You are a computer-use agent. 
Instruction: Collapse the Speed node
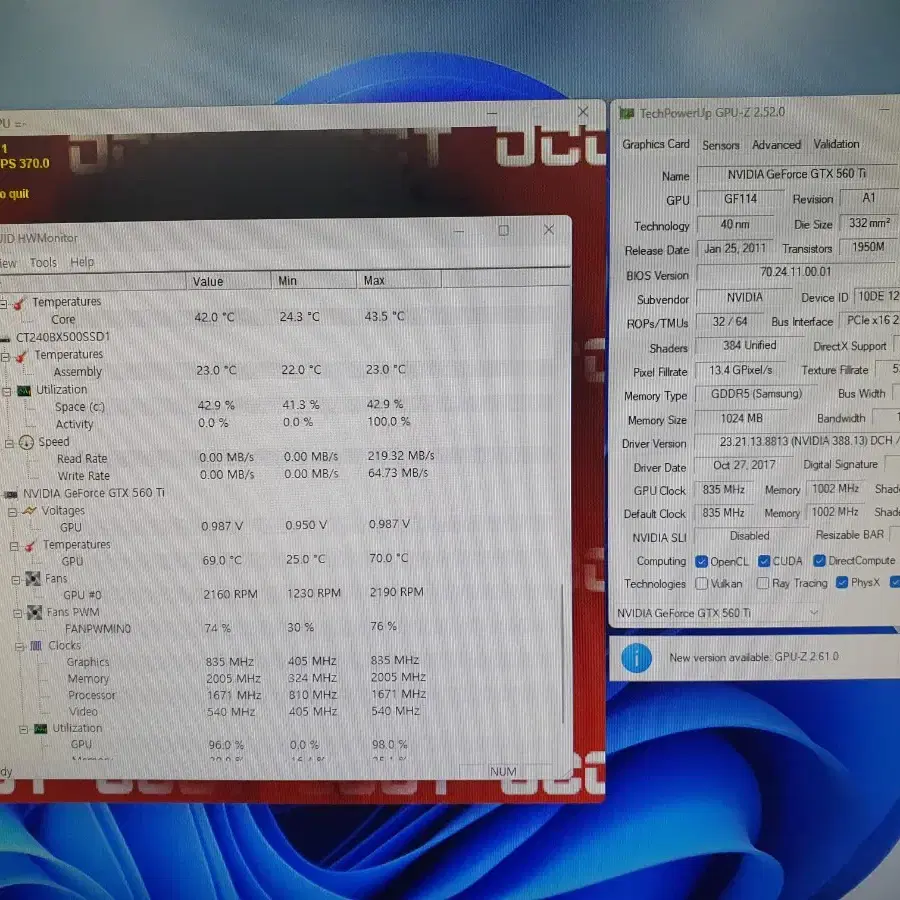point(9,443)
